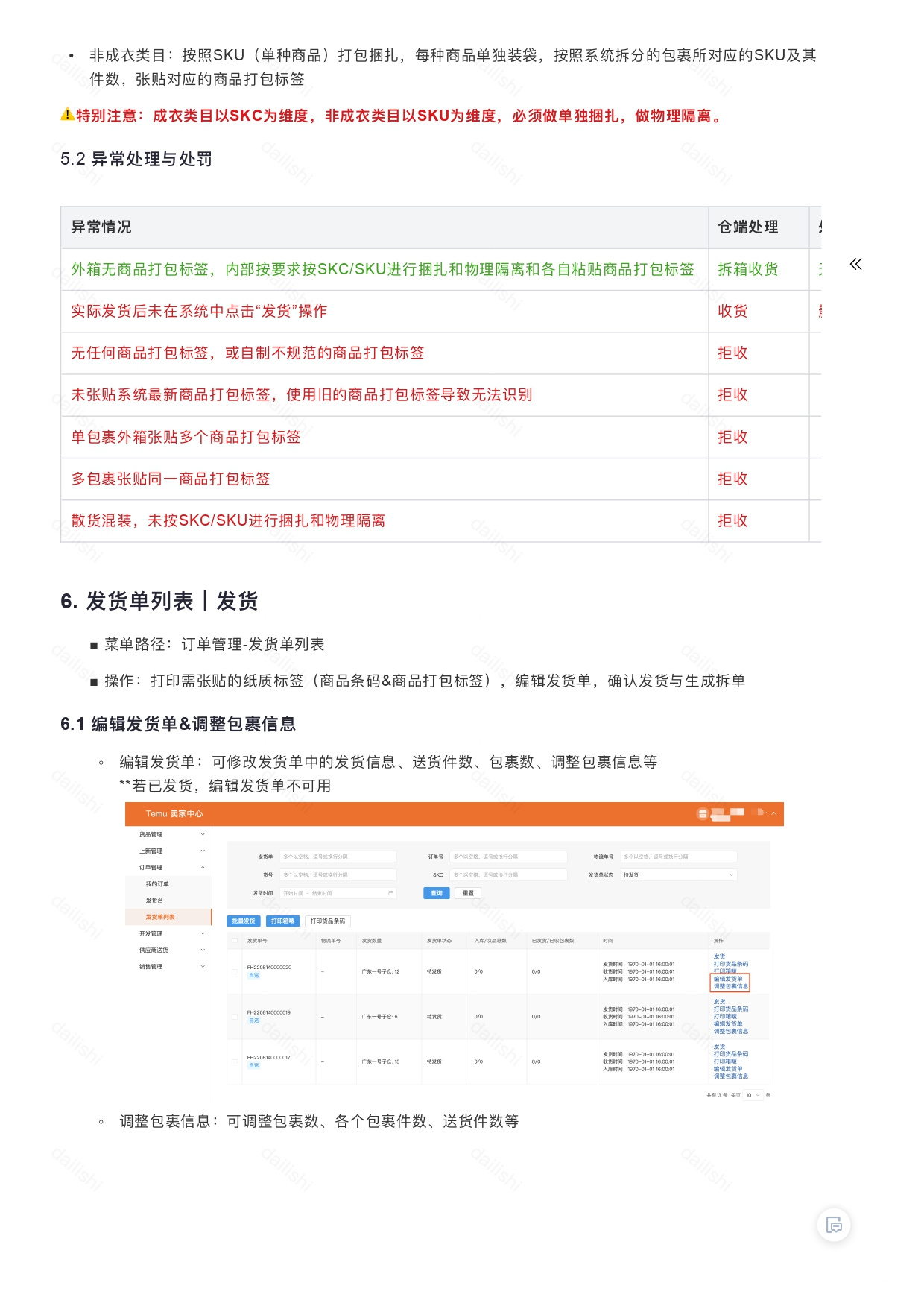924x1306 pixels.
Task: Click the highlighted 编辑发货单 link in first row
Action: tap(728, 979)
